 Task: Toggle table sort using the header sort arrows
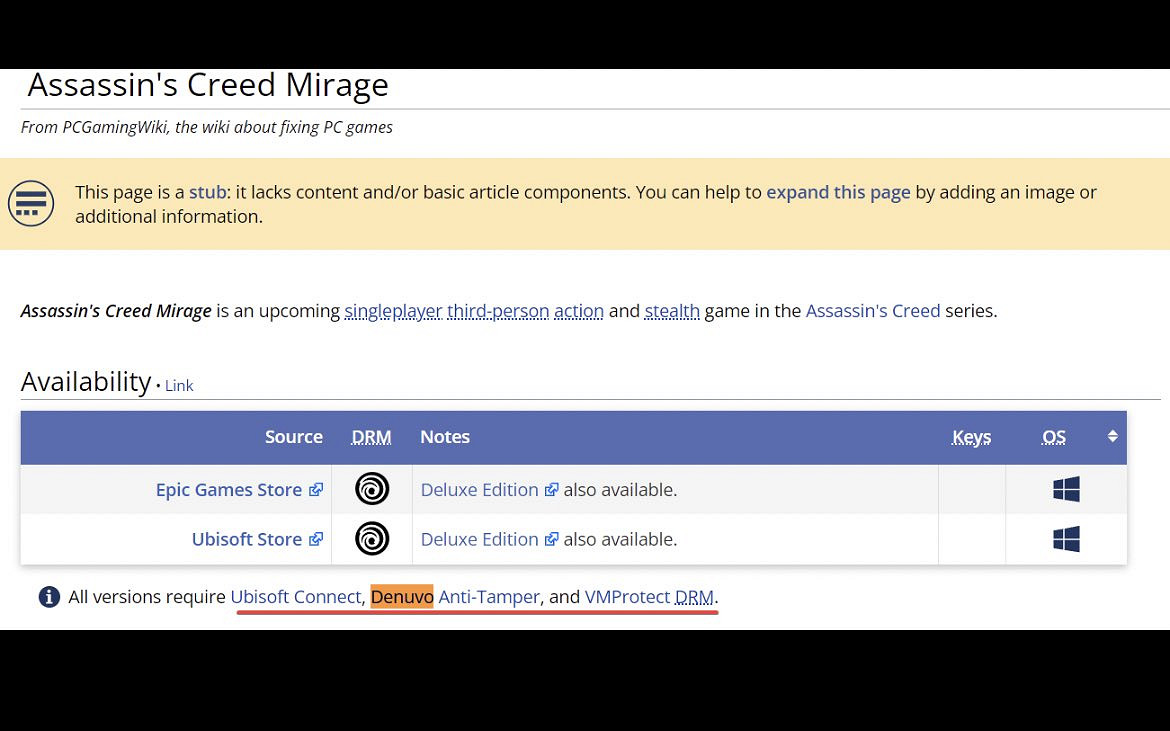tap(1112, 437)
